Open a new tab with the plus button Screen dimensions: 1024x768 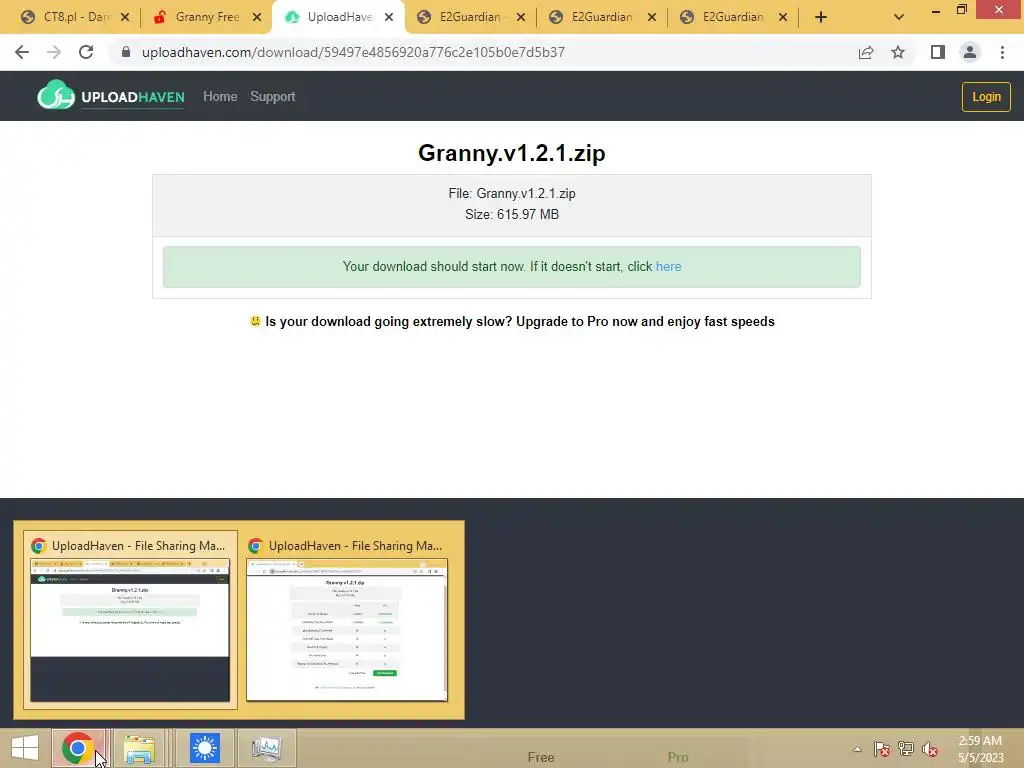coord(821,18)
